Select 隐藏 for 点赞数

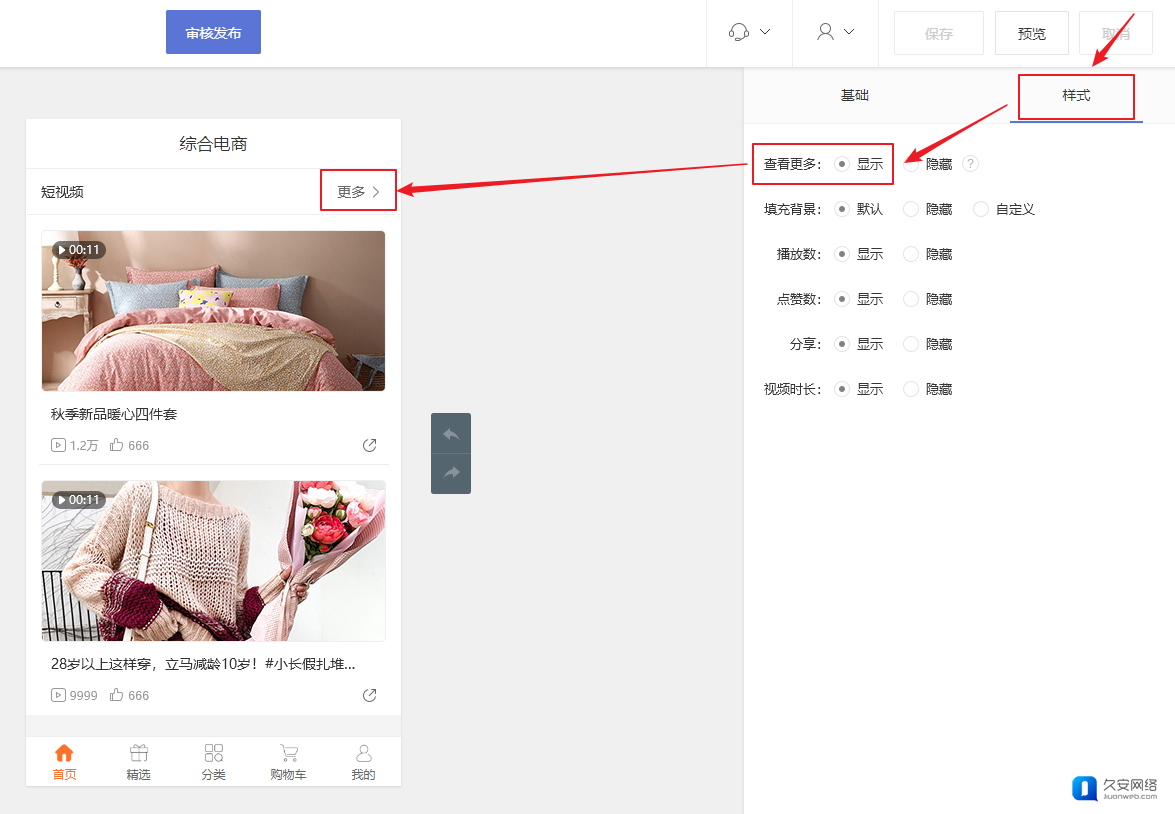click(910, 299)
